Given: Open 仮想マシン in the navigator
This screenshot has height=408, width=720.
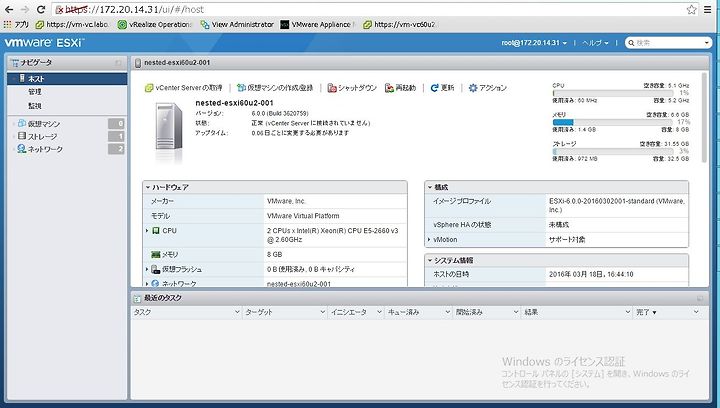Looking at the screenshot, I should point(44,123).
